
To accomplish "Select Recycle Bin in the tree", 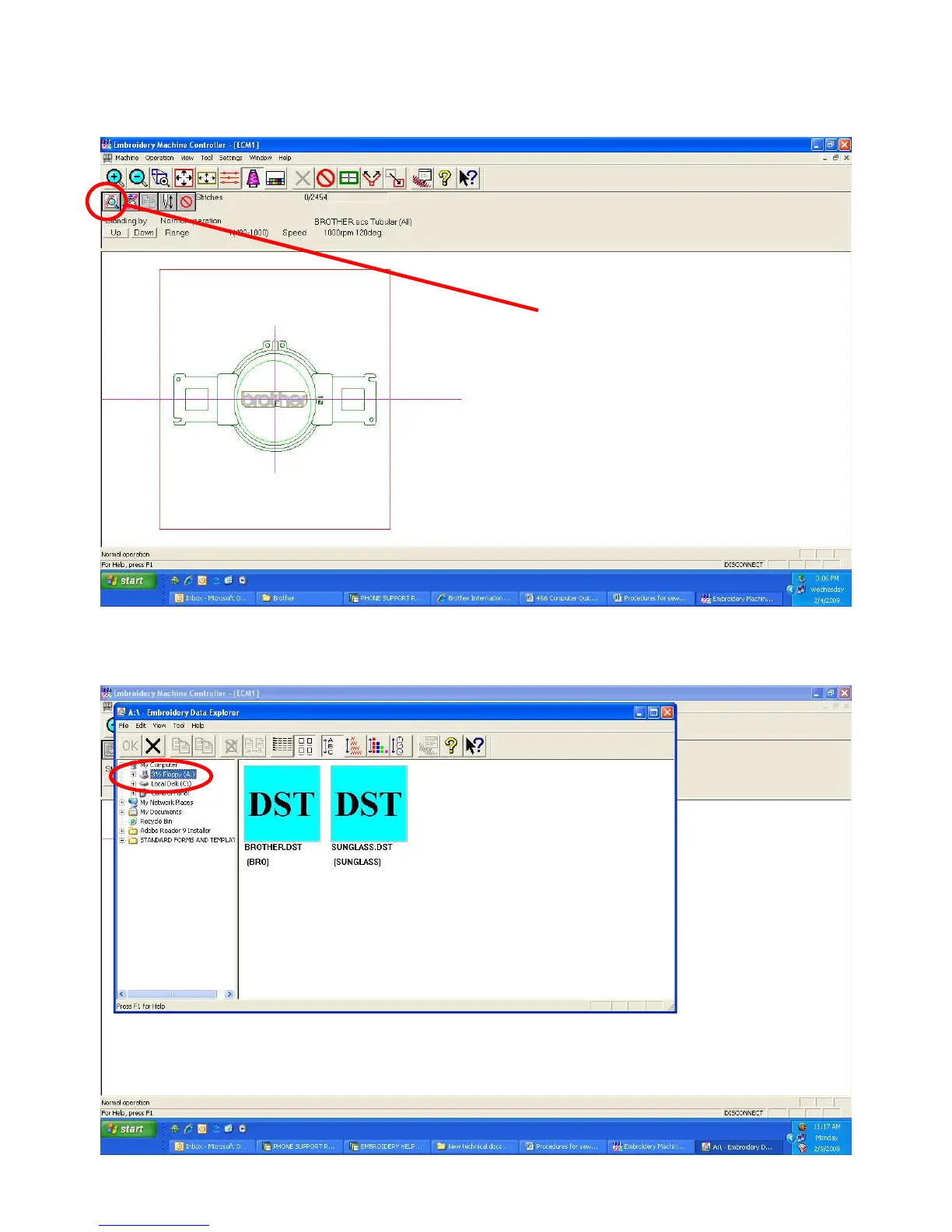I will click(x=156, y=821).
